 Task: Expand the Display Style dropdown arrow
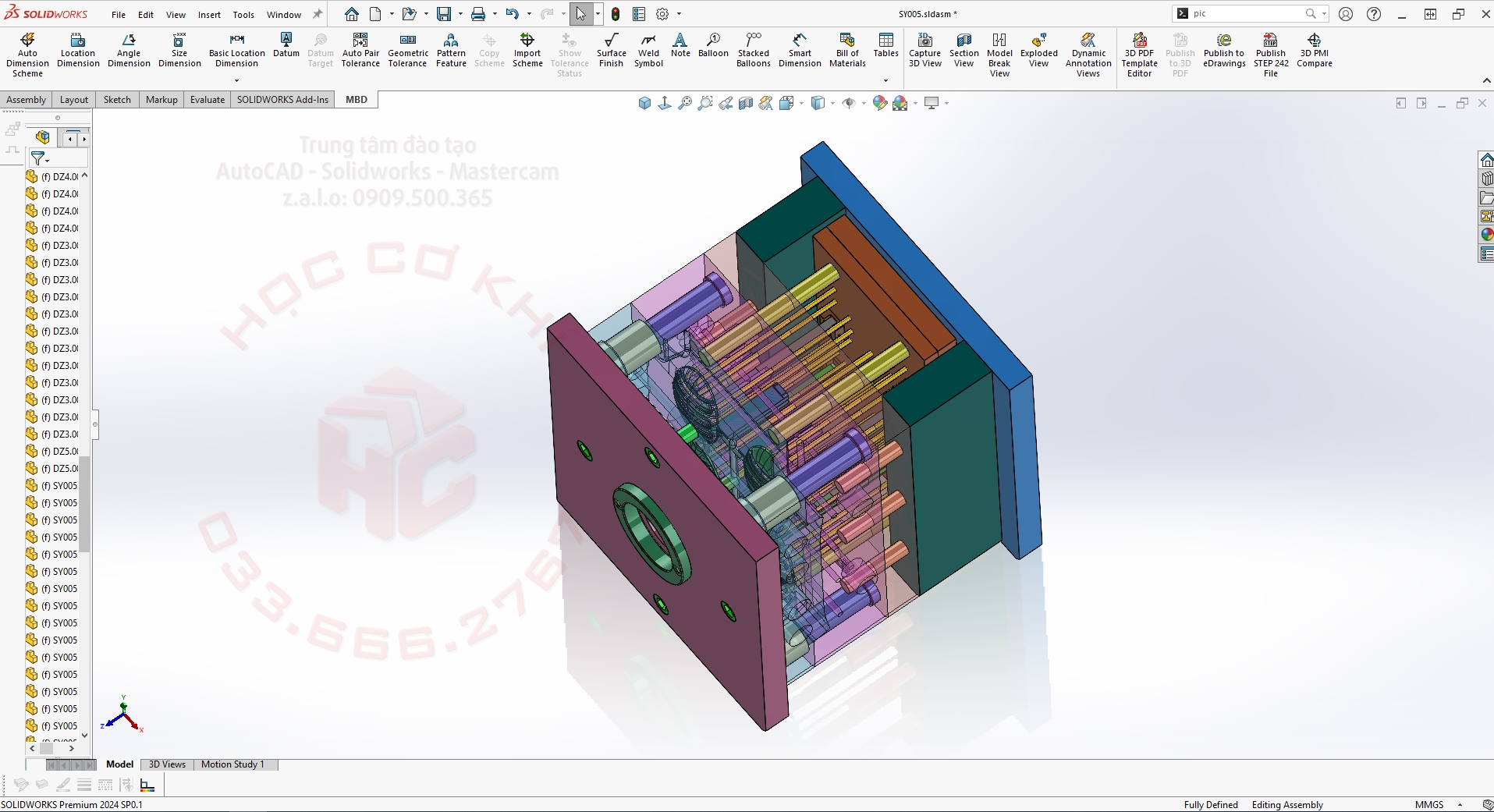(832, 103)
